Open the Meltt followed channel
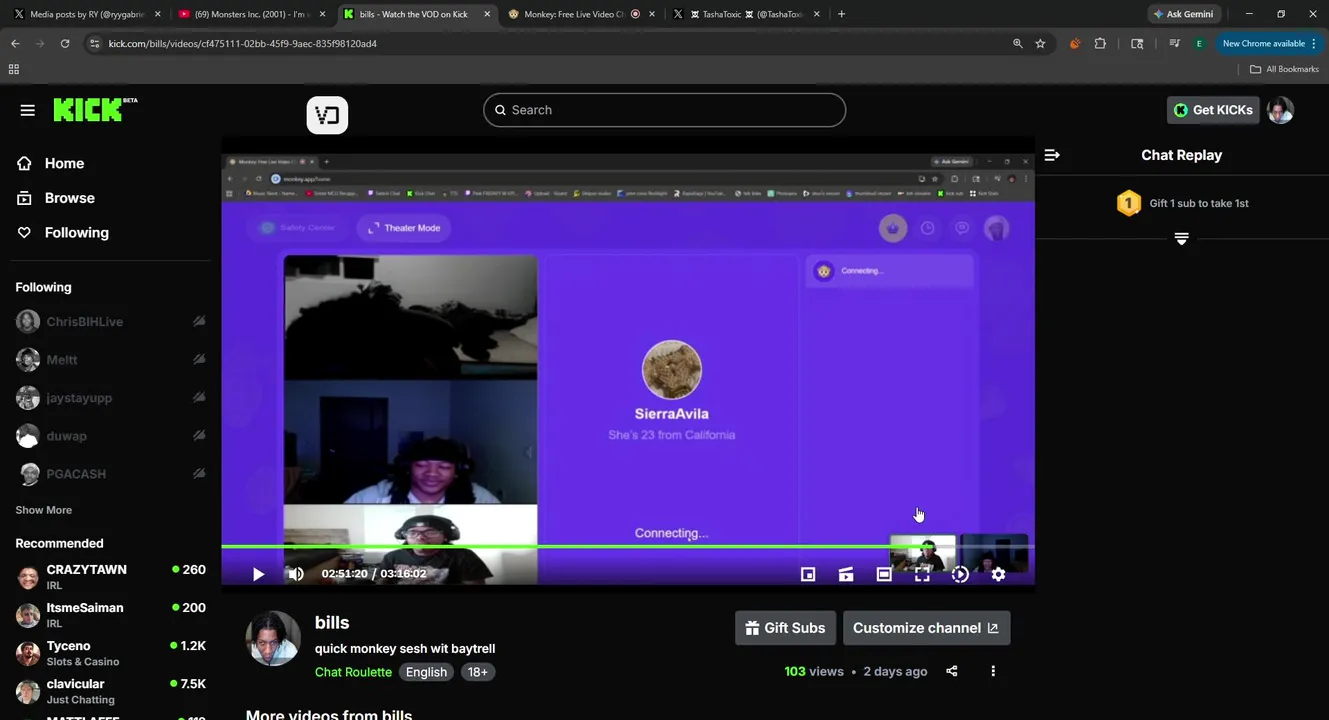Screen dimensions: 1329x720 [x=61, y=360]
